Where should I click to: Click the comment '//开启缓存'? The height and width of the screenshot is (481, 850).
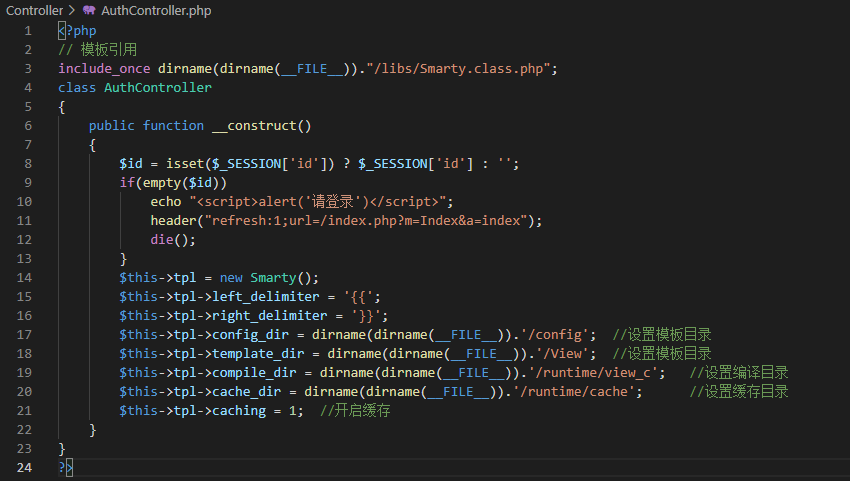(x=355, y=411)
